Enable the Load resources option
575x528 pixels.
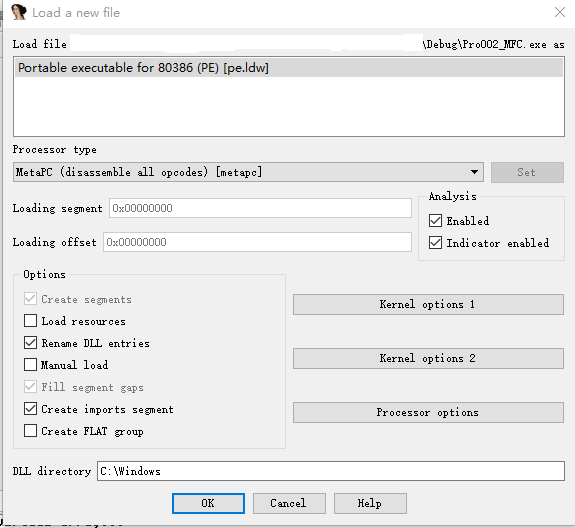coord(30,320)
